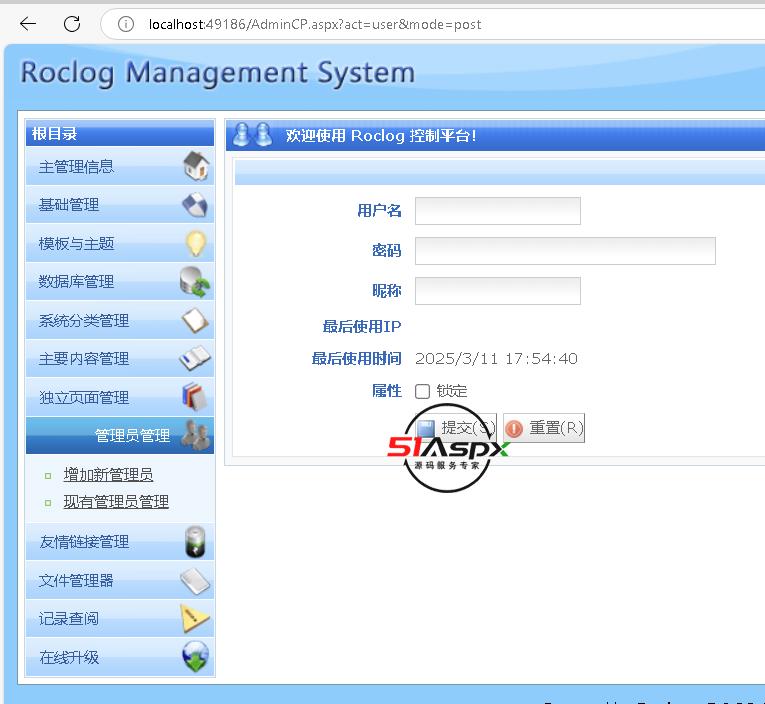This screenshot has height=704, width=765.
Task: Expand the 系统分类管理 menu section
Action: (120, 320)
